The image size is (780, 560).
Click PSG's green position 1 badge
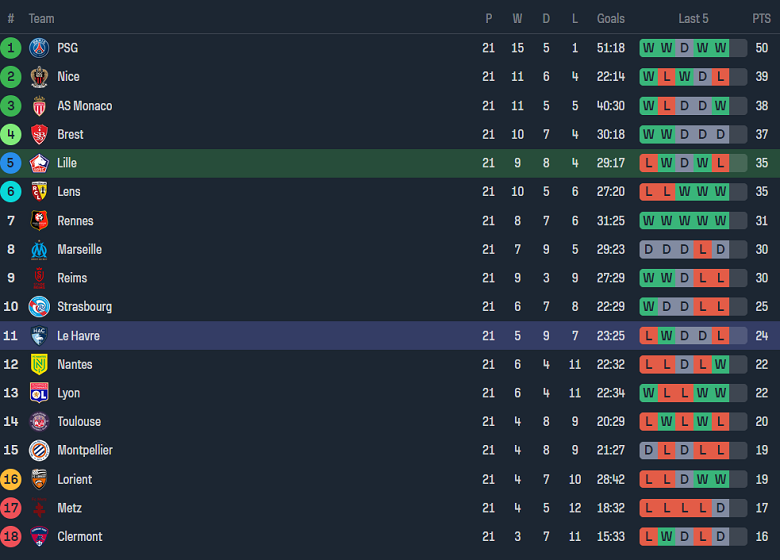(11, 48)
